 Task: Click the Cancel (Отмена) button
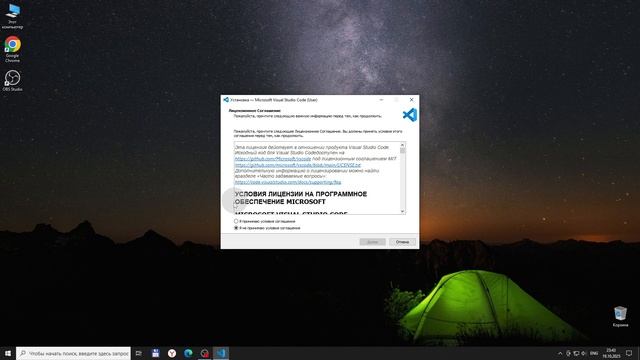[402, 242]
